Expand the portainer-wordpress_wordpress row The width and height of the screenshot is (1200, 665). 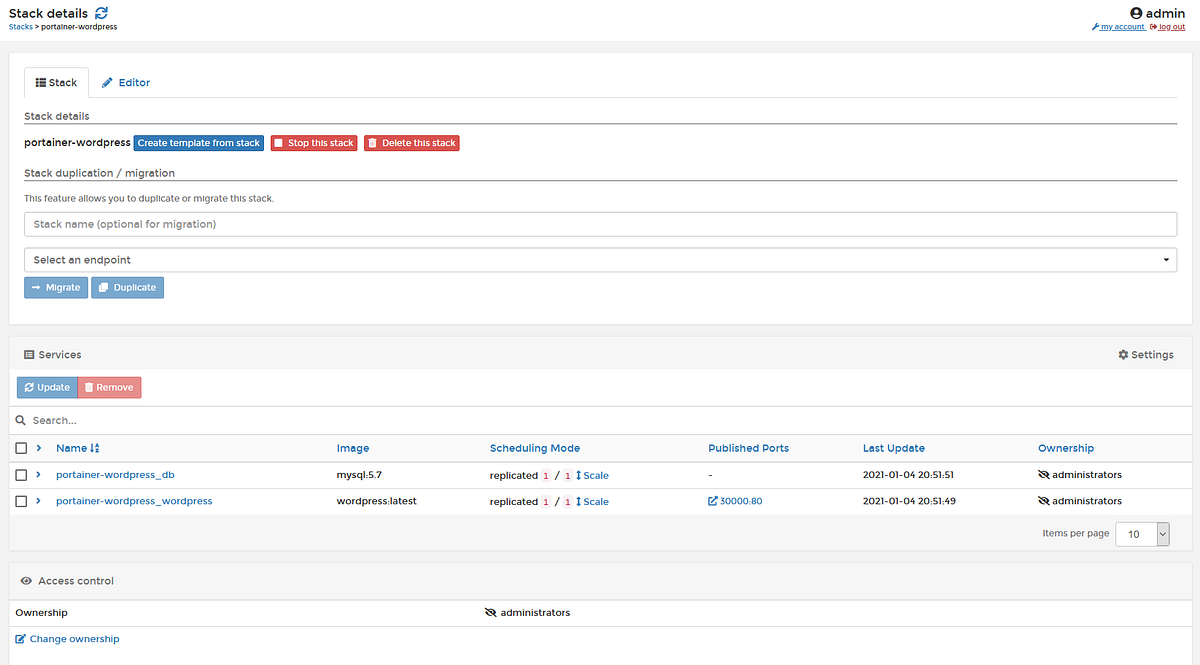click(x=39, y=501)
